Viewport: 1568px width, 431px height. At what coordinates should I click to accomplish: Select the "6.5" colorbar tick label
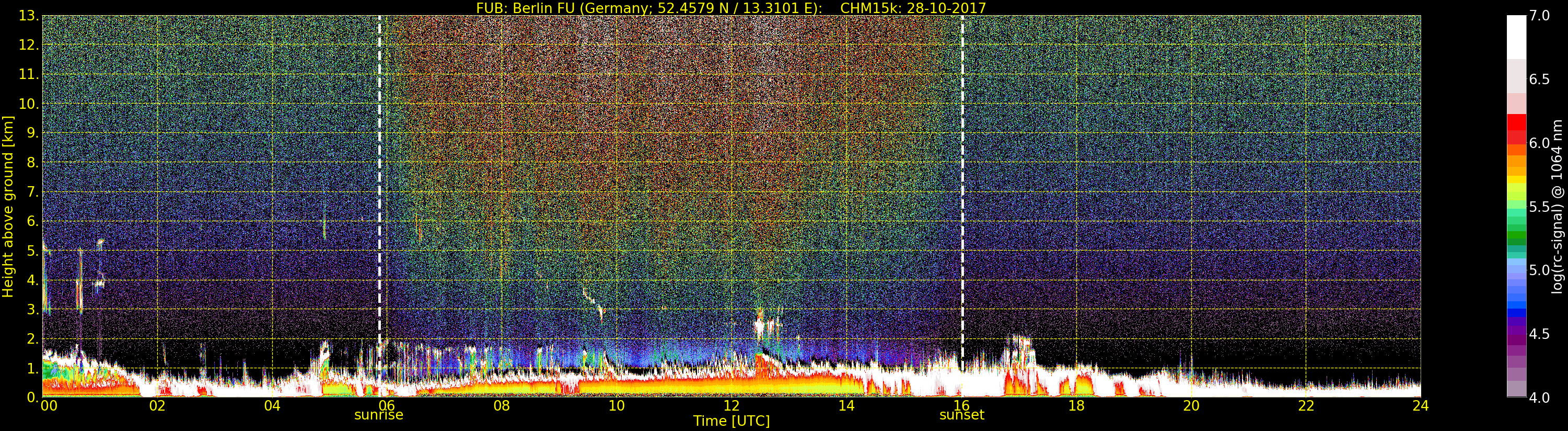click(1539, 80)
